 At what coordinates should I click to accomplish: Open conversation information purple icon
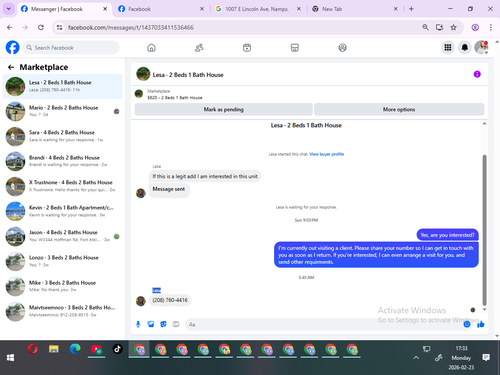477,74
